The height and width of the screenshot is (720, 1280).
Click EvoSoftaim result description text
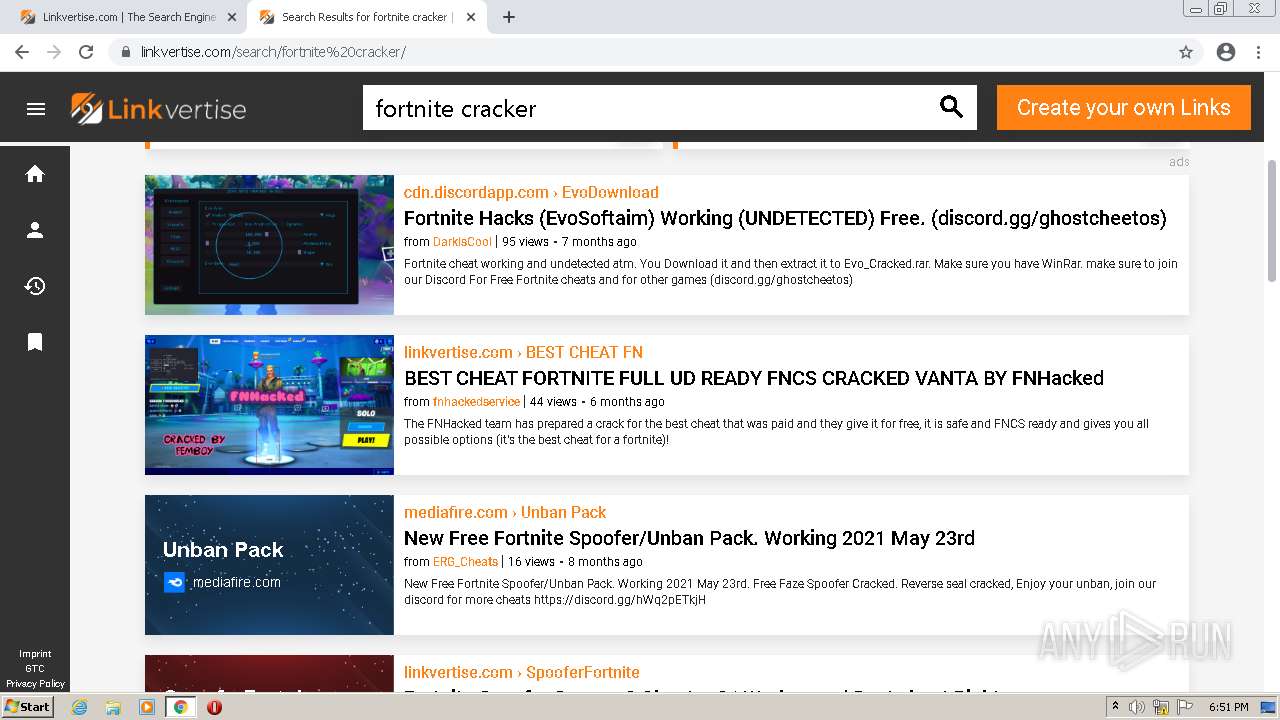(x=791, y=272)
